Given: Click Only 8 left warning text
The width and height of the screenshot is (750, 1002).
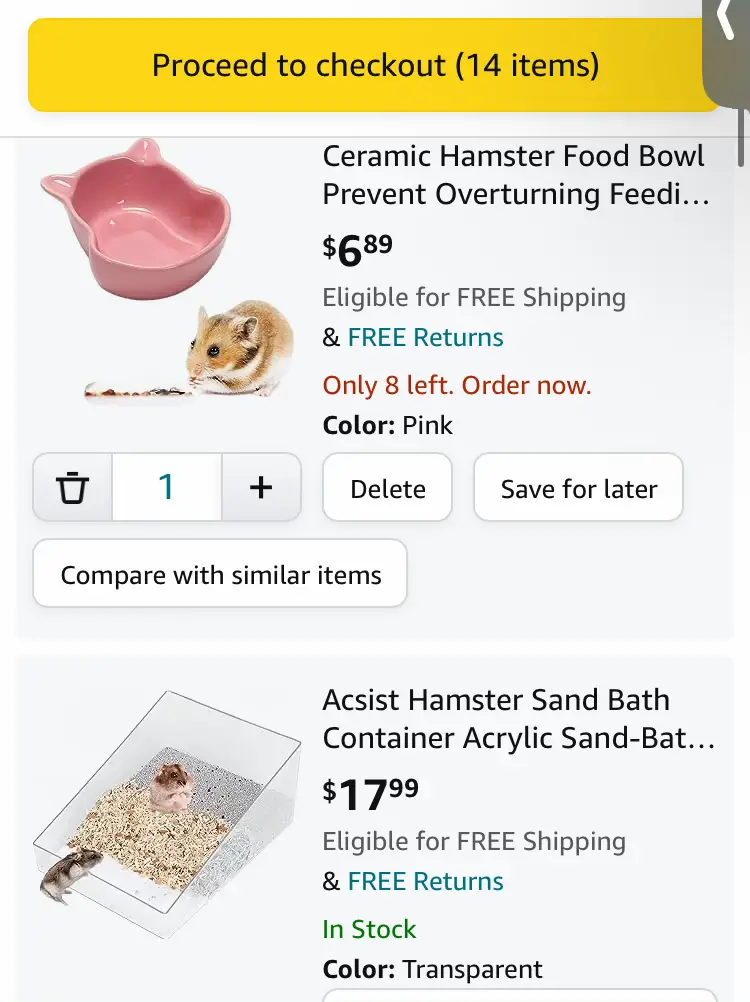Looking at the screenshot, I should 457,385.
